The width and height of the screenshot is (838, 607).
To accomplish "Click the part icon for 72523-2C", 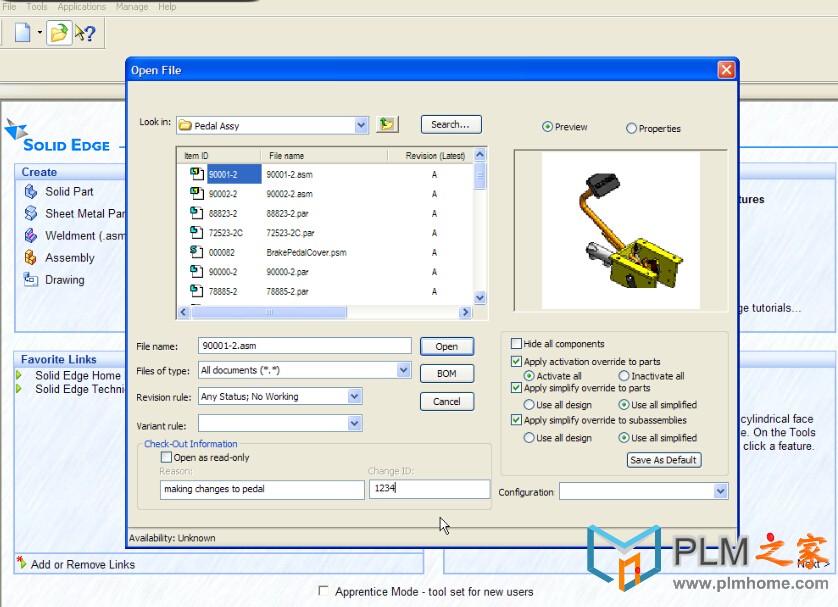I will click(x=197, y=232).
